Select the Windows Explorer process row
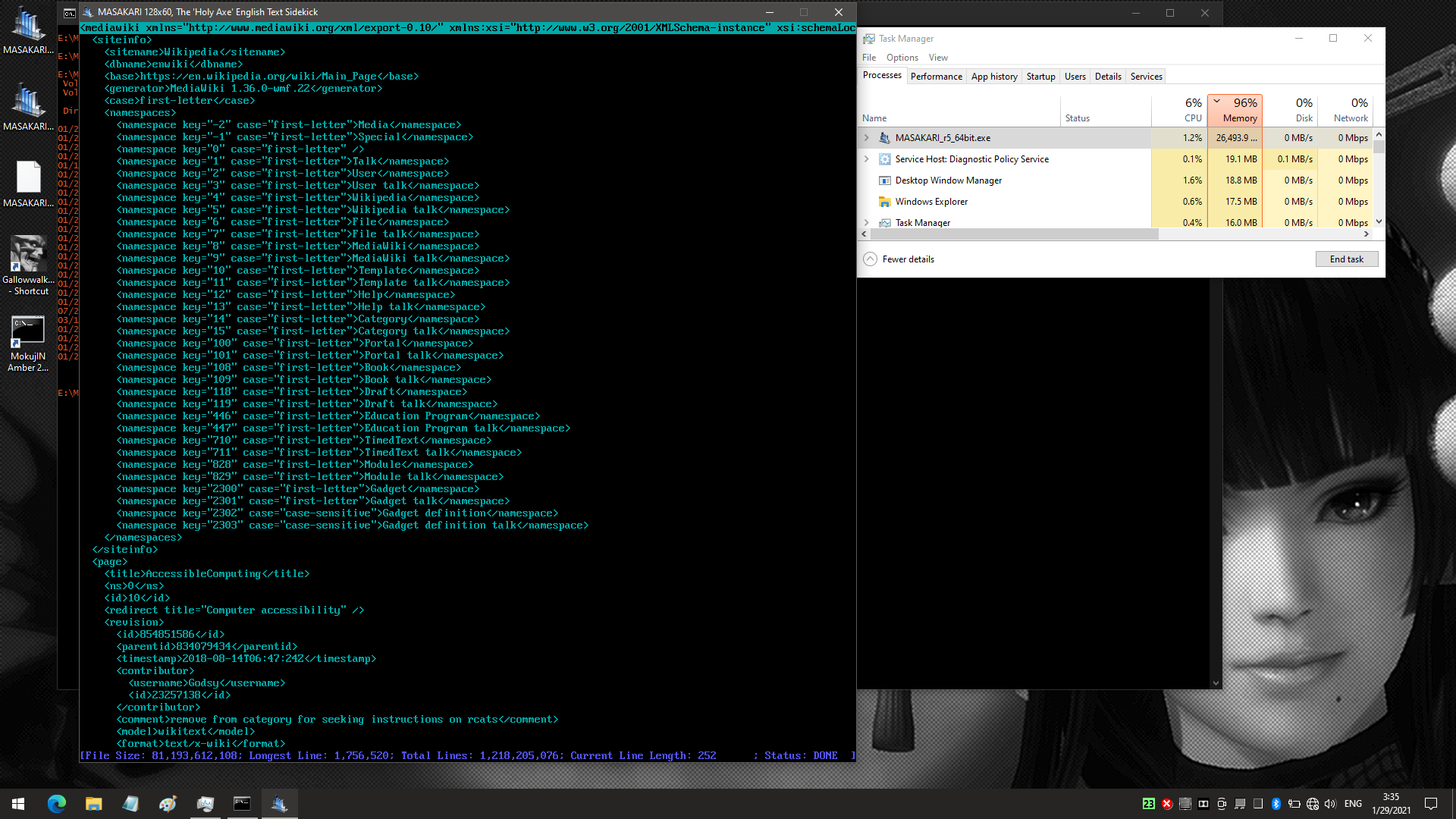This screenshot has width=1456, height=819. (931, 202)
